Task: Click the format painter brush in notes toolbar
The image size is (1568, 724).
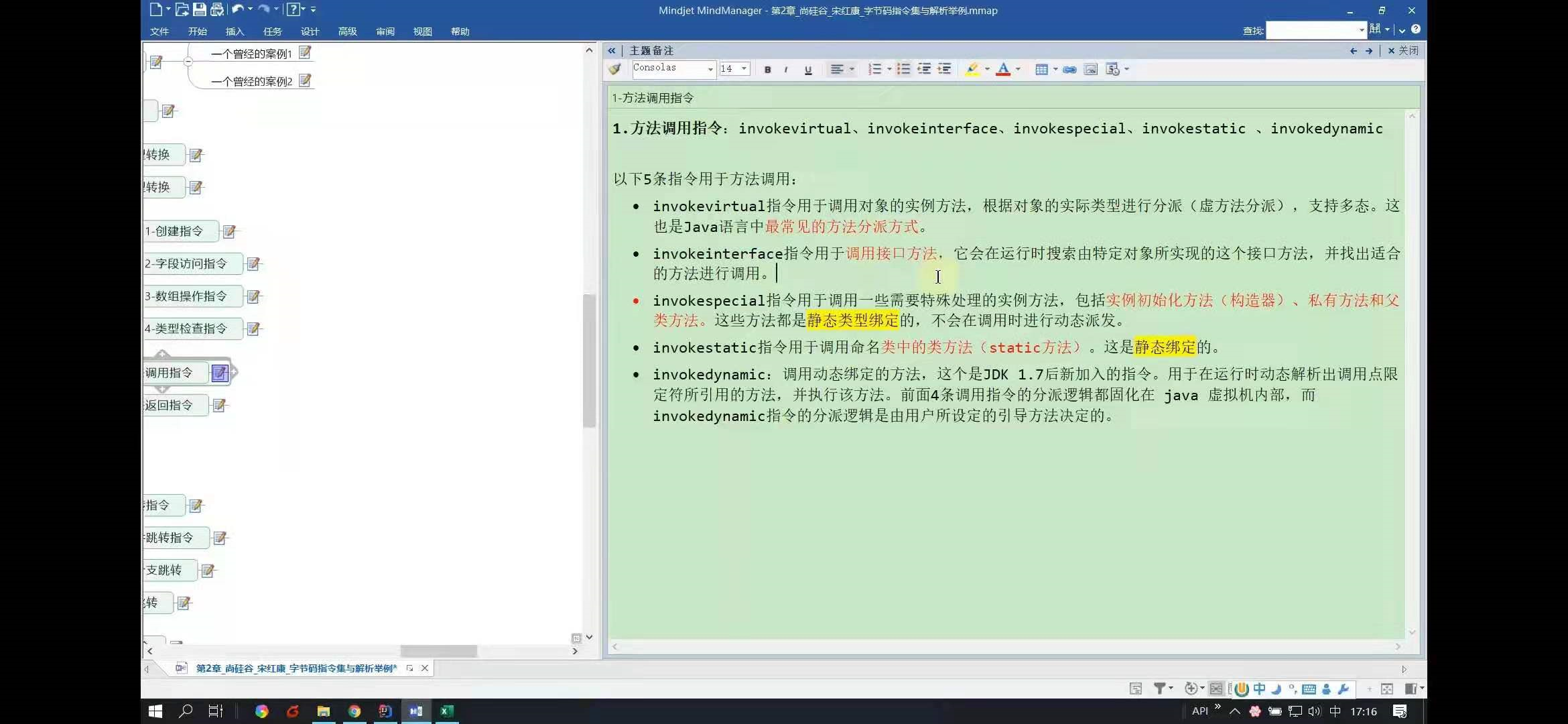Action: coord(614,69)
